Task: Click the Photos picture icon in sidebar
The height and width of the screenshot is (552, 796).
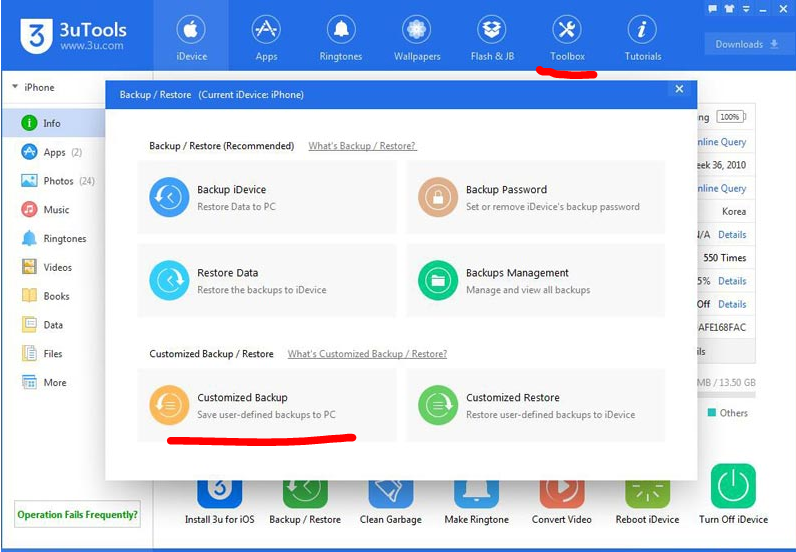Action: [29, 181]
